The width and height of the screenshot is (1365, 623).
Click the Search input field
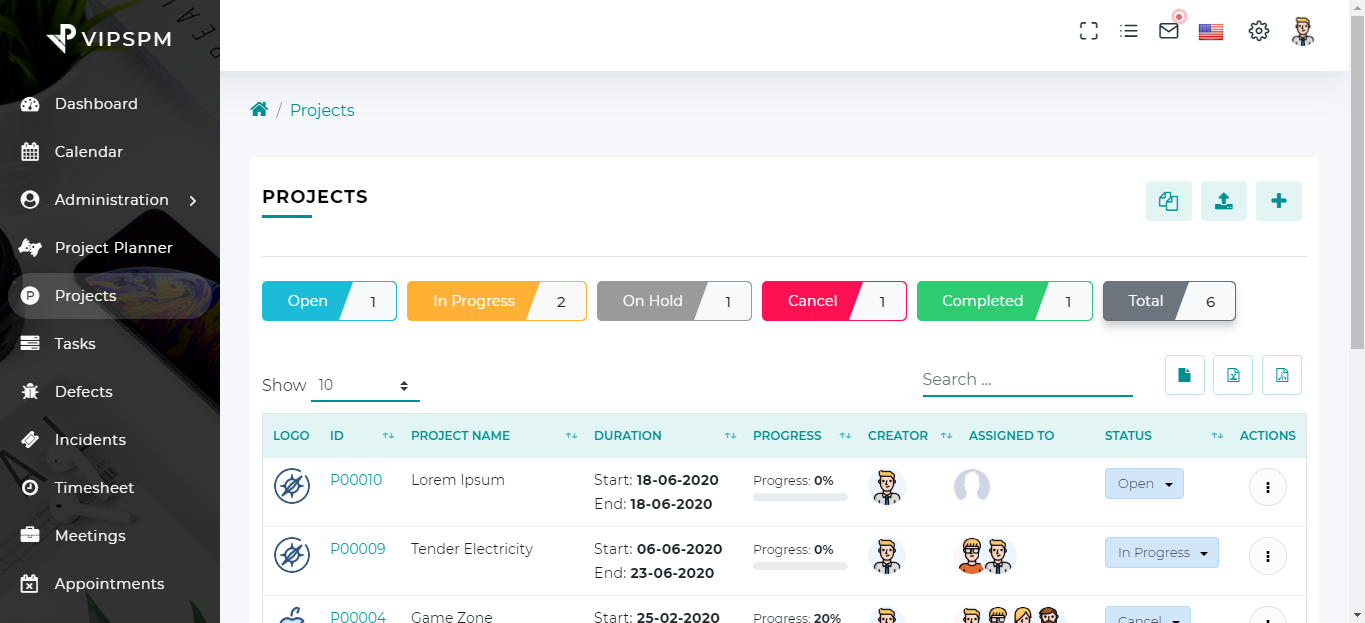tap(1027, 380)
